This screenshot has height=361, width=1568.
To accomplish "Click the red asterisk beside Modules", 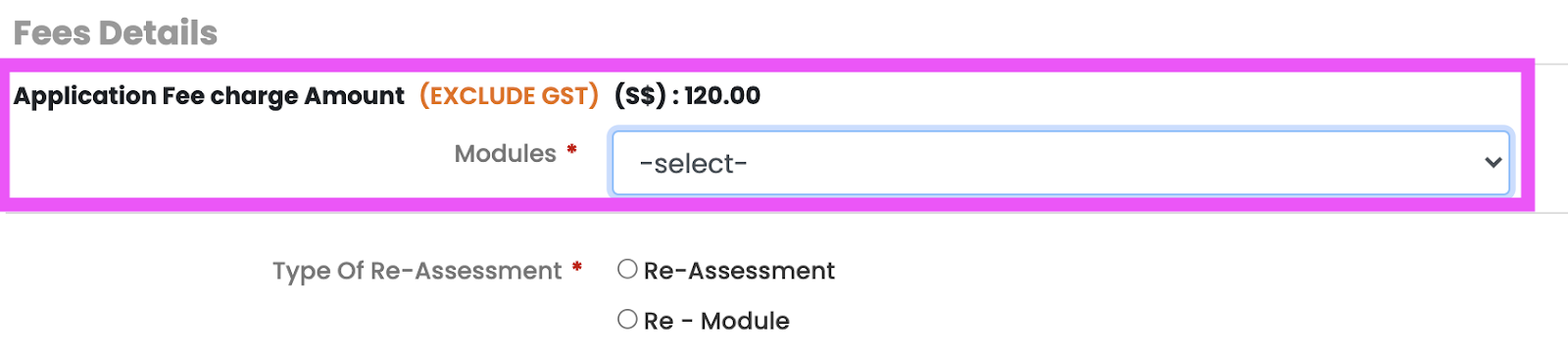I will pyautogui.click(x=571, y=149).
